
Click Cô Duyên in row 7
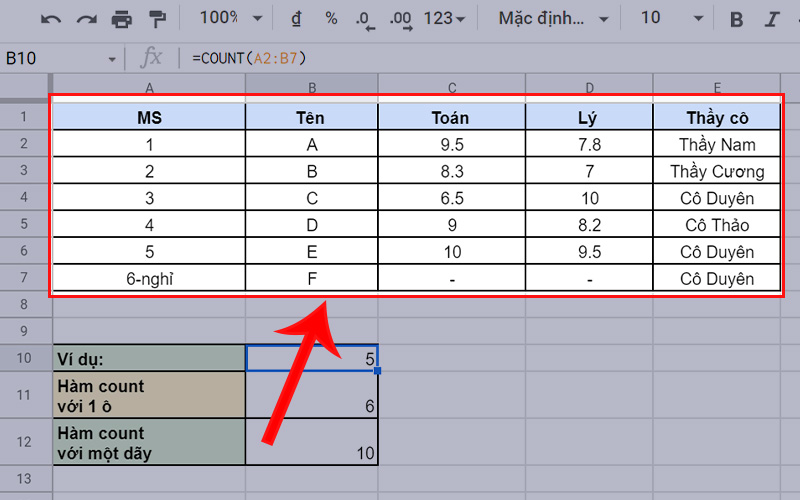click(x=717, y=279)
